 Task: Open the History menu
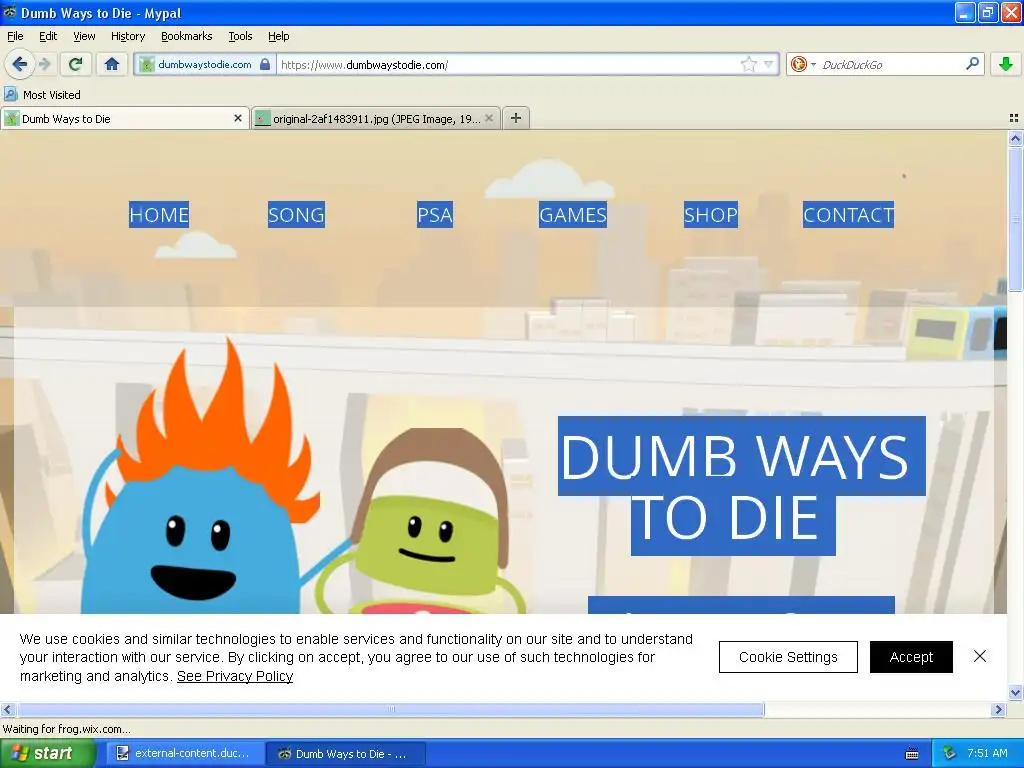click(128, 36)
